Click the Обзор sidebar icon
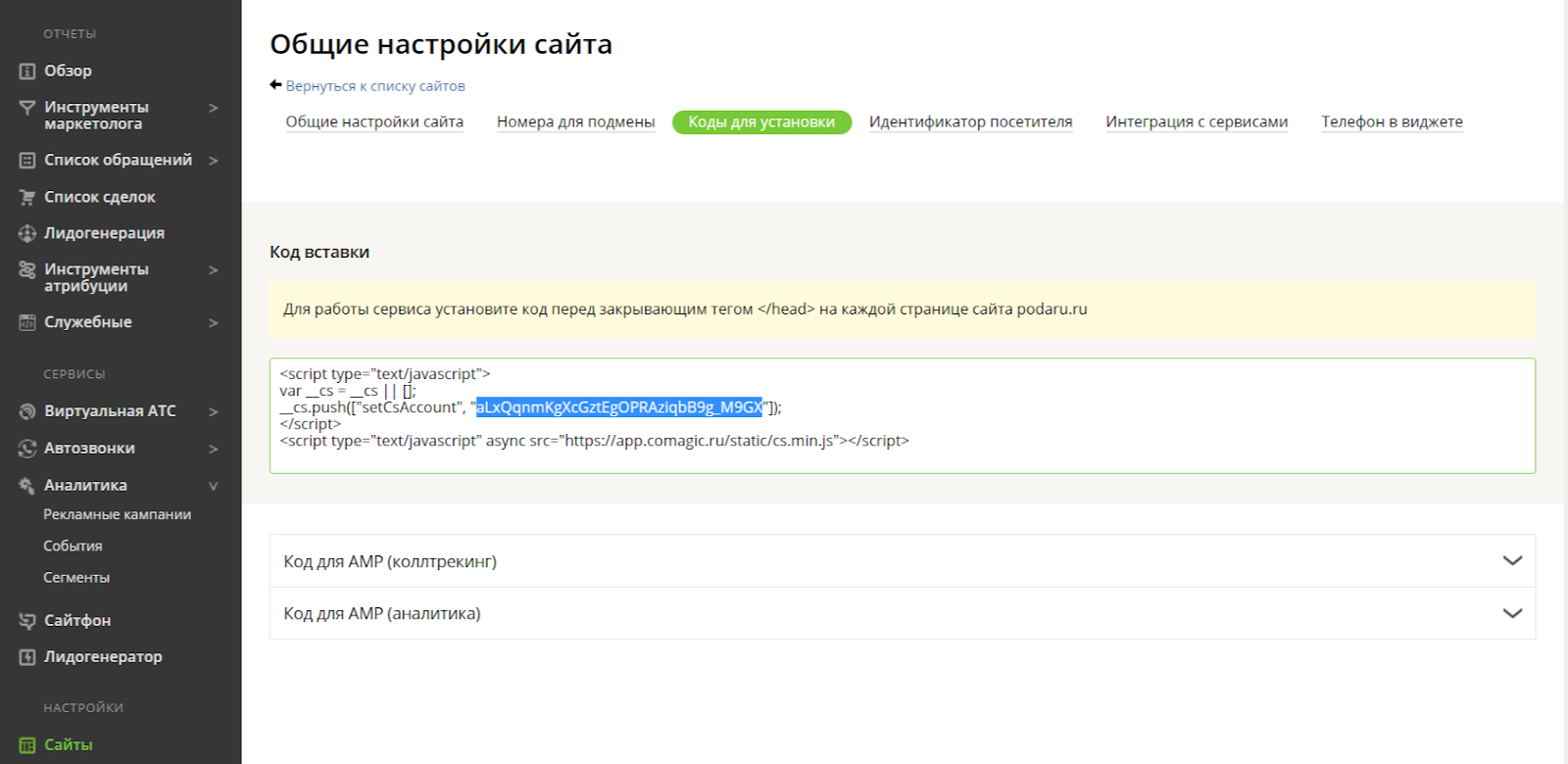The width and height of the screenshot is (1568, 764). (x=27, y=72)
